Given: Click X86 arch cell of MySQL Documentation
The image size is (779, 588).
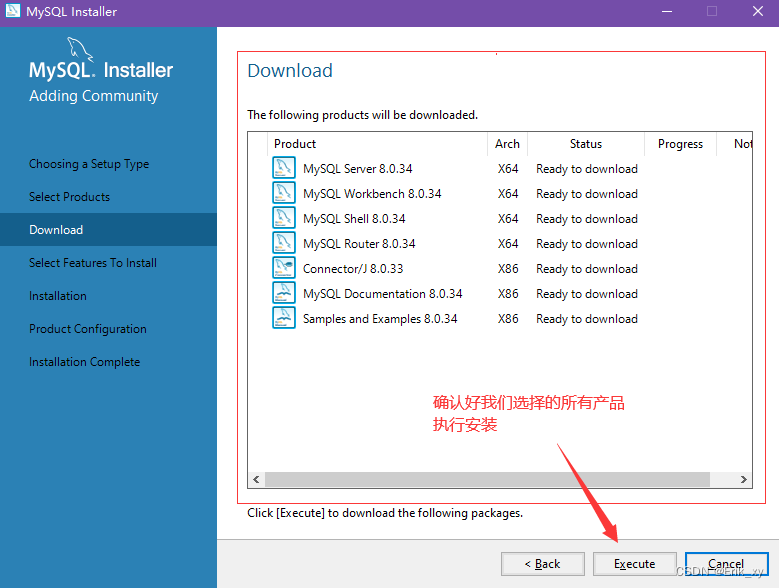Looking at the screenshot, I should pyautogui.click(x=508, y=294).
